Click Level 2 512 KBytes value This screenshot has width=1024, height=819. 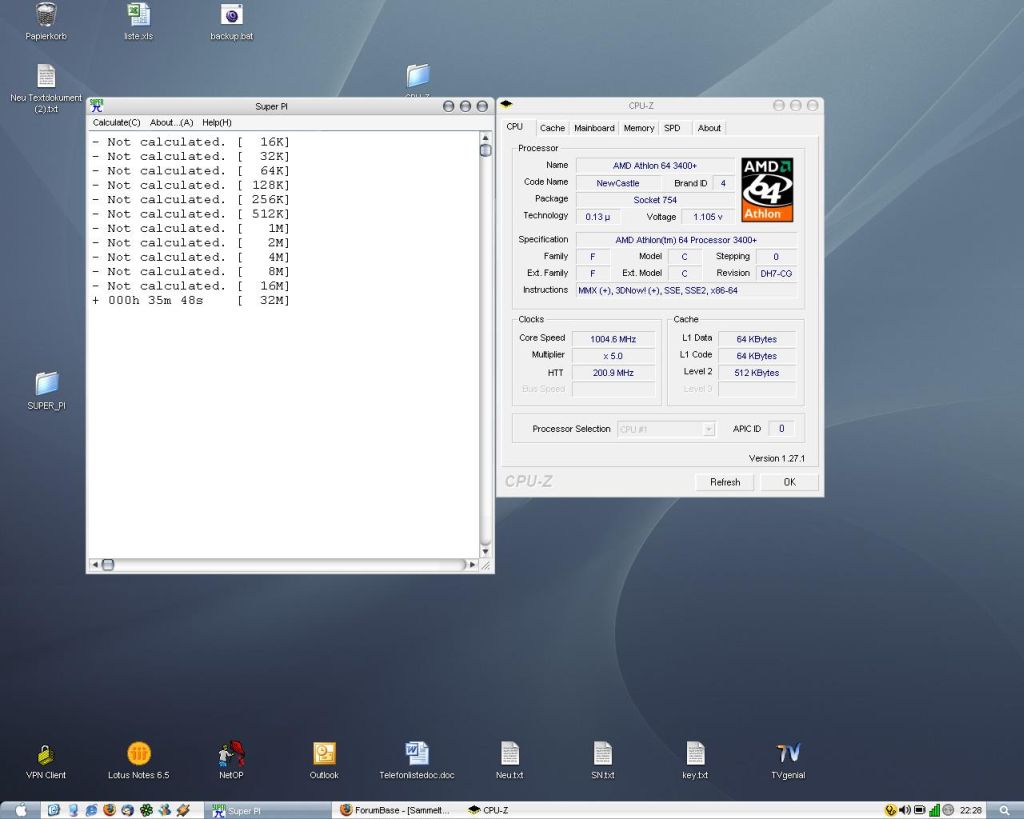757,373
